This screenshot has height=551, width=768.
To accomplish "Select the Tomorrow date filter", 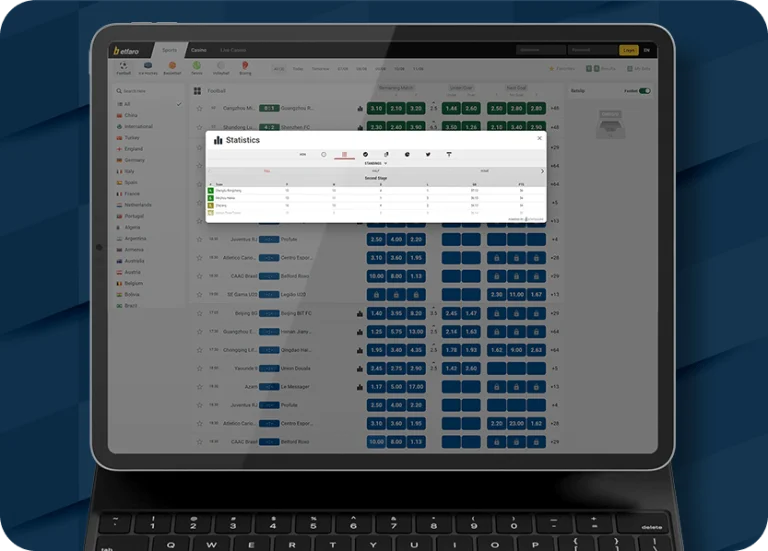I will [320, 69].
